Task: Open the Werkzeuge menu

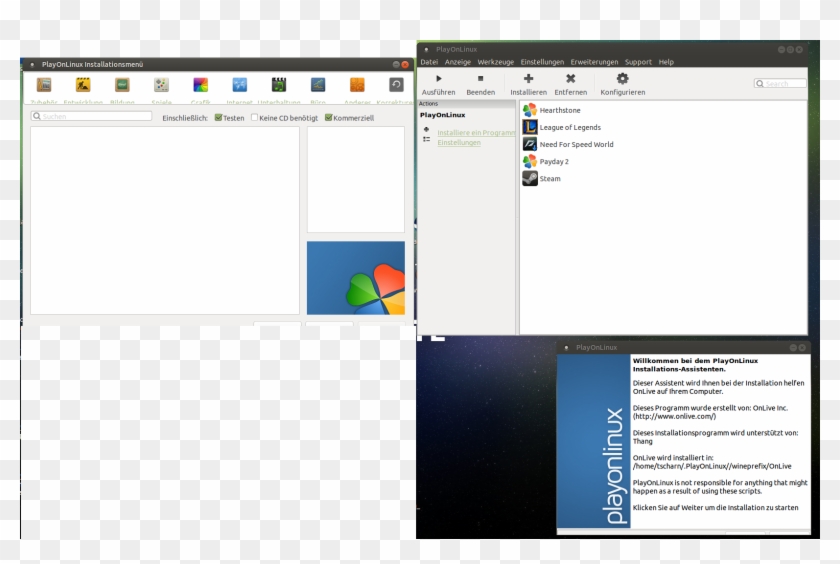Action: pos(496,62)
